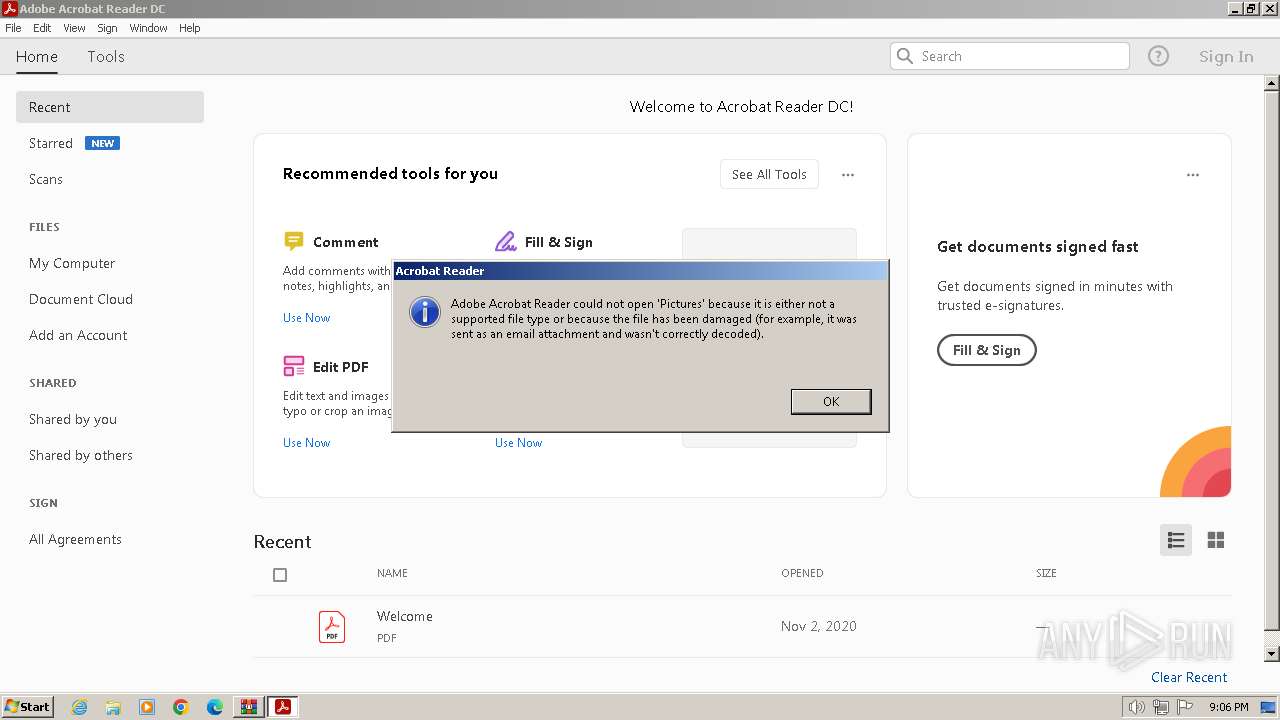The height and width of the screenshot is (720, 1280).
Task: Open the File Explorer taskbar icon
Action: 113,707
